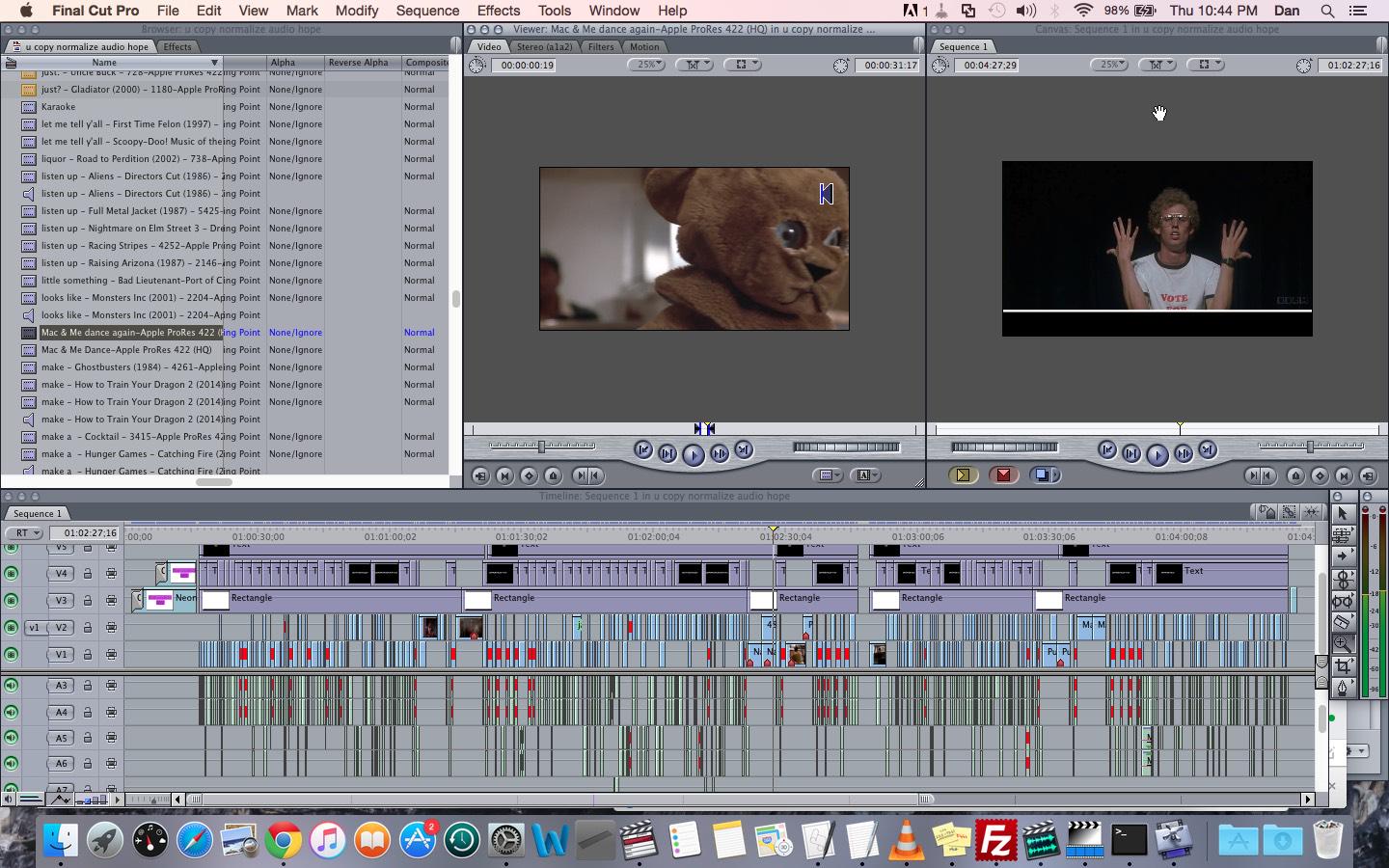The height and width of the screenshot is (868, 1389).
Task: Open the Browser Name column sort arrow
Action: 215,63
